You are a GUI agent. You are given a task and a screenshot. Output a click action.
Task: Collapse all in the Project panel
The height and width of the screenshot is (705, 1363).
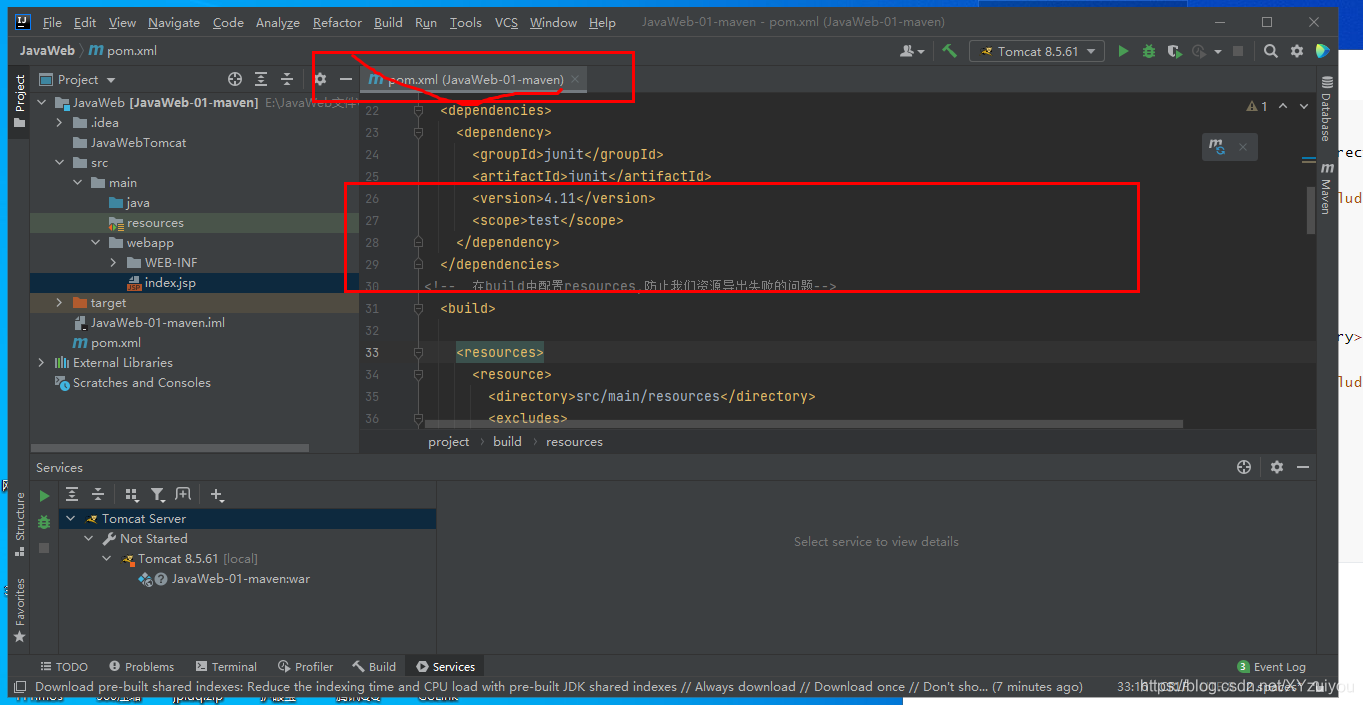[287, 79]
